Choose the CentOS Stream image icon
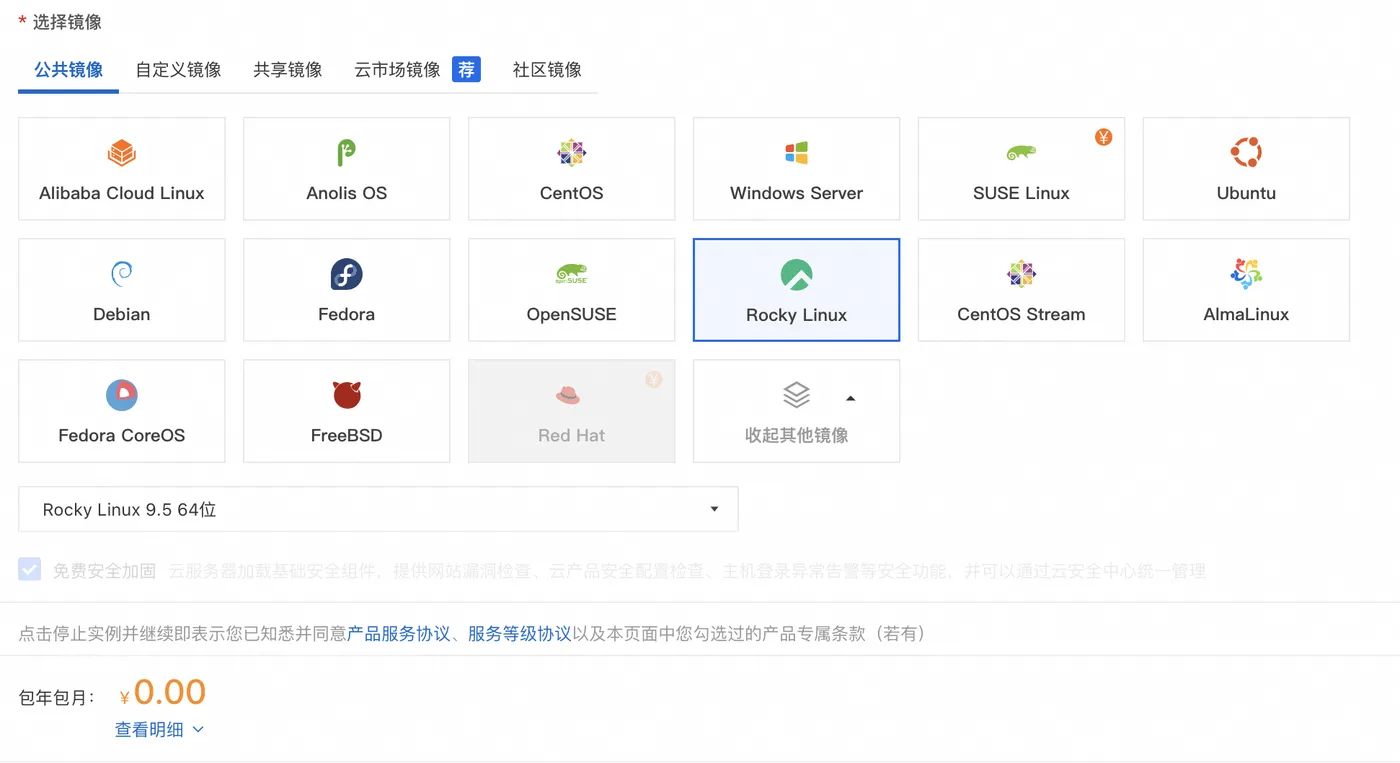Viewport: 1400px width, 763px height. click(x=1021, y=274)
